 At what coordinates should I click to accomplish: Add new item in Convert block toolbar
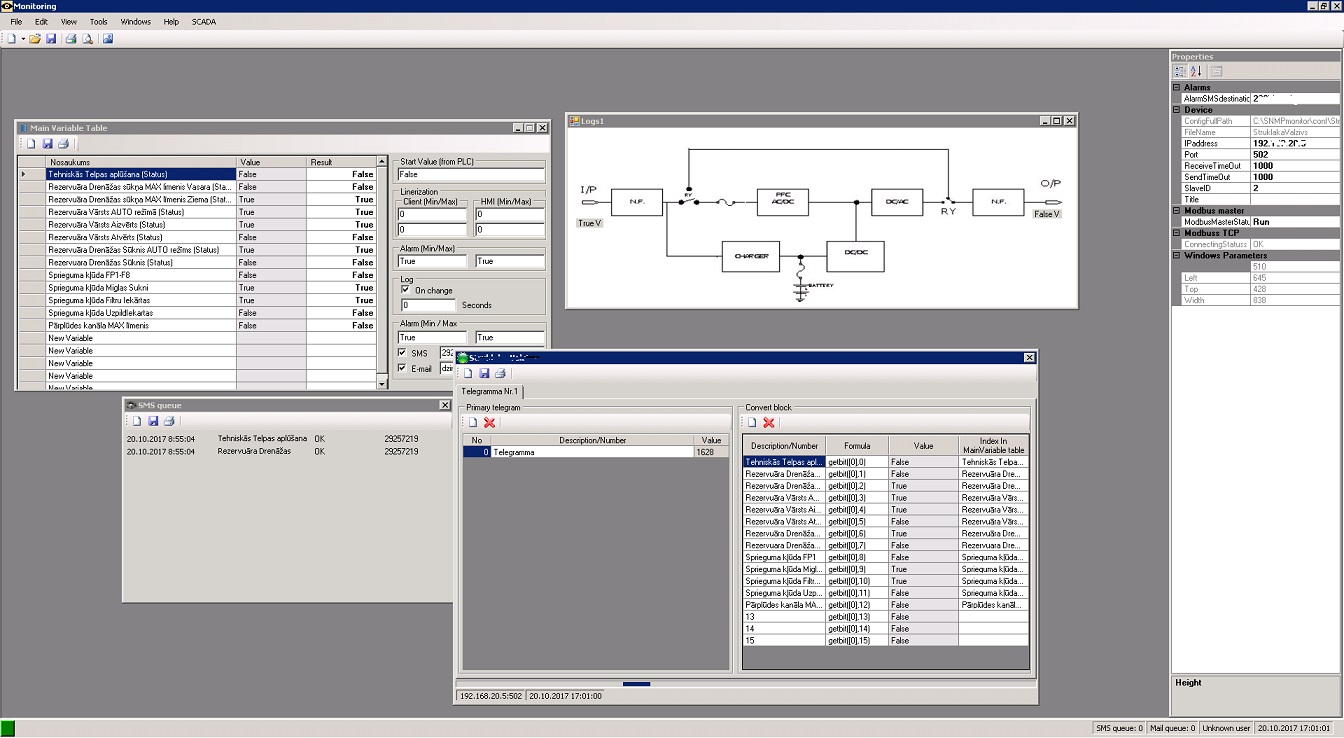(x=752, y=423)
